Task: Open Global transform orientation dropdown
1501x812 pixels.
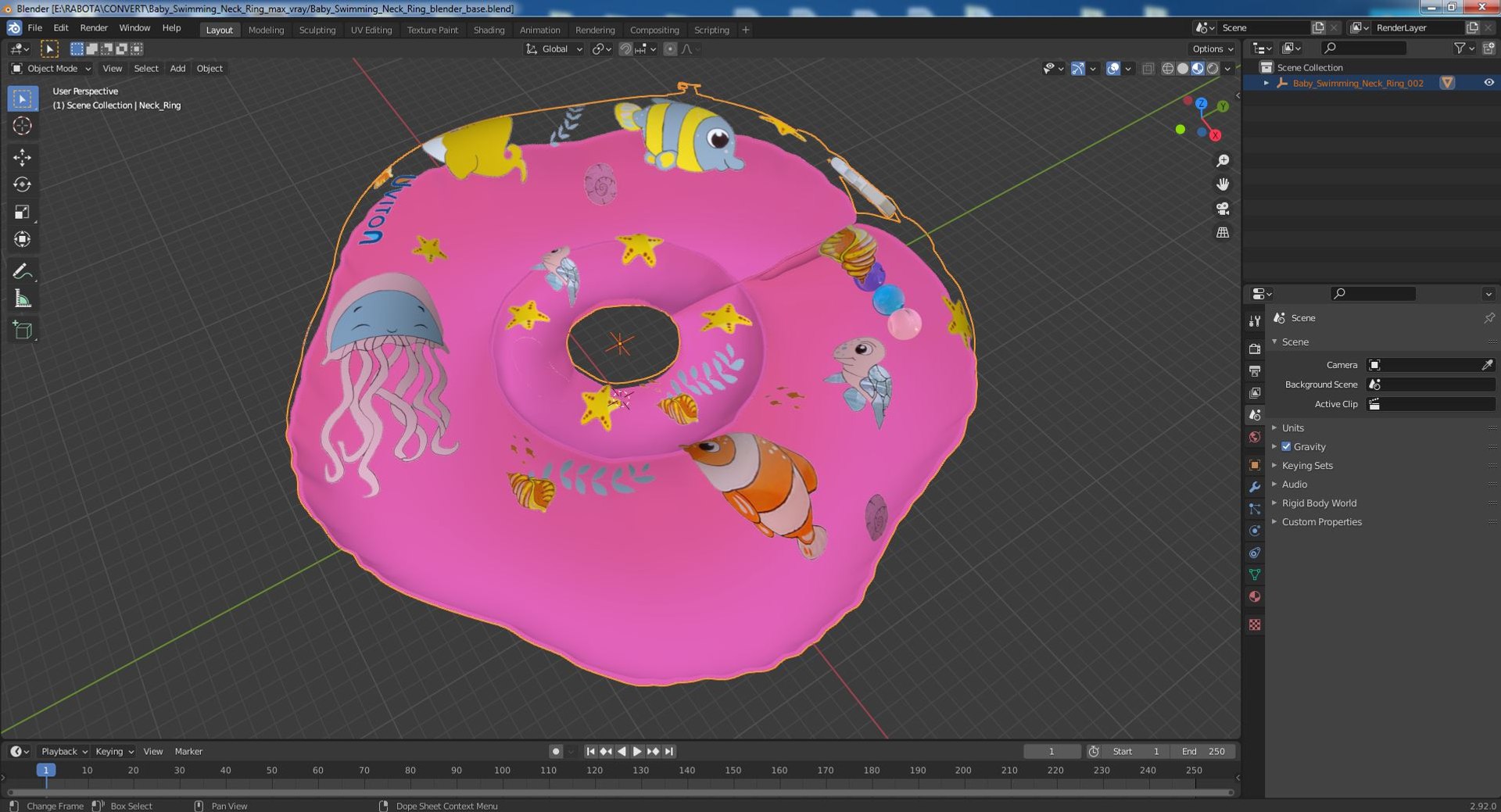Action: [554, 49]
